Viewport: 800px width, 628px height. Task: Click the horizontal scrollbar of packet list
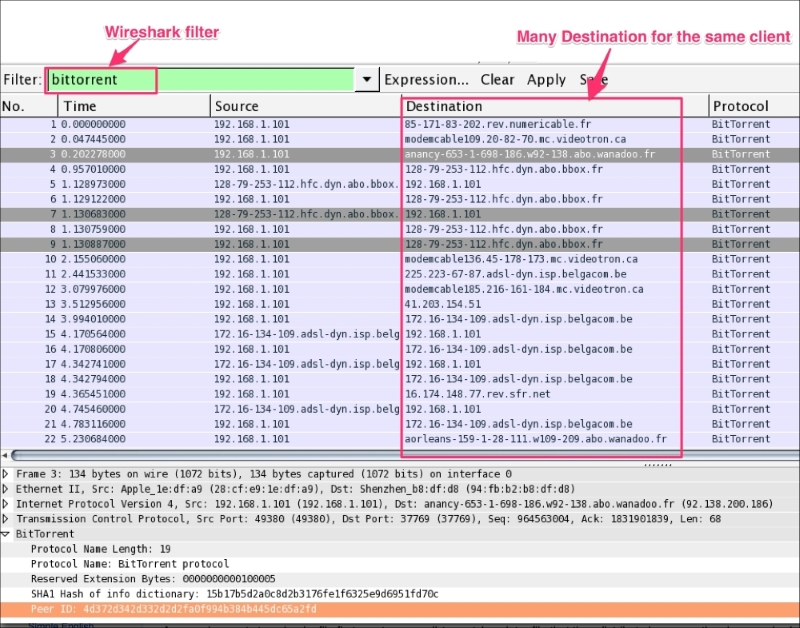(405, 455)
